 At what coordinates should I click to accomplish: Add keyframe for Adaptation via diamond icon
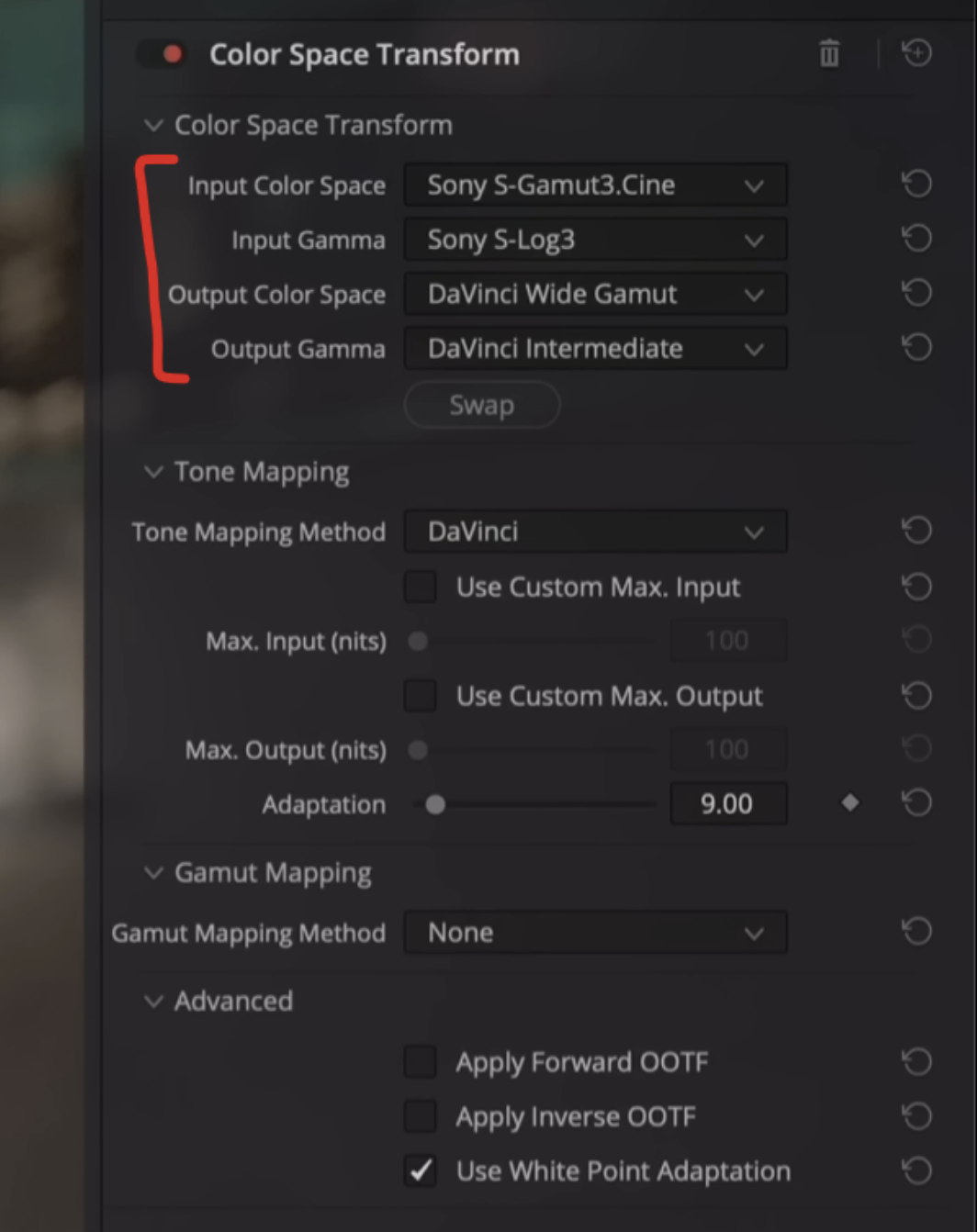pyautogui.click(x=850, y=803)
